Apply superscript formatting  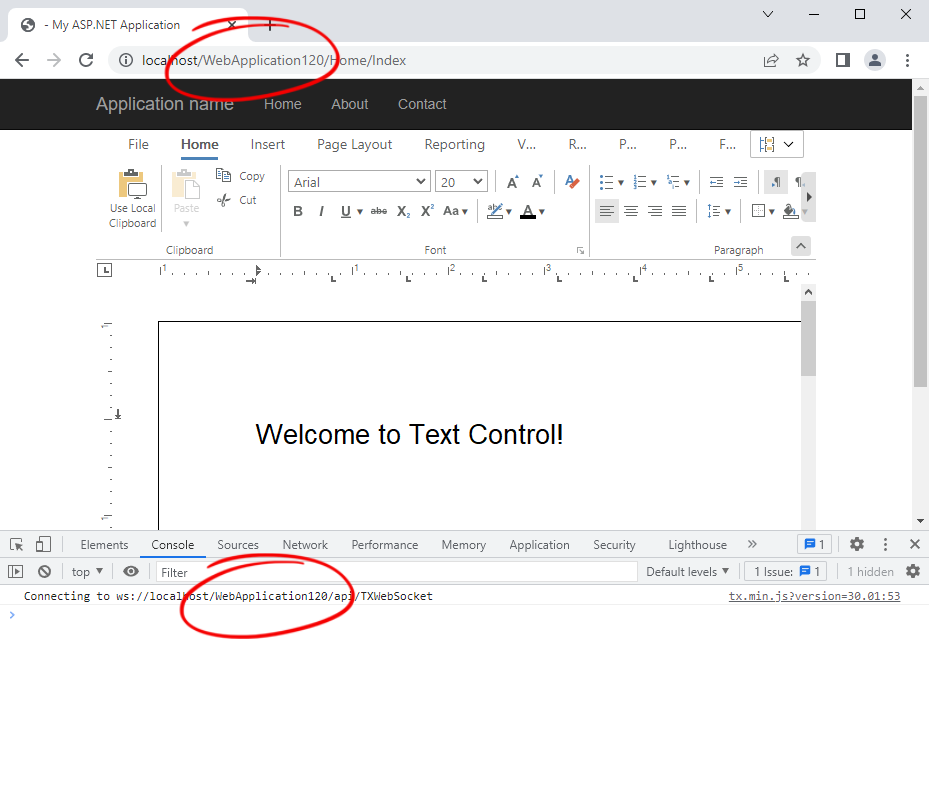pyautogui.click(x=427, y=212)
